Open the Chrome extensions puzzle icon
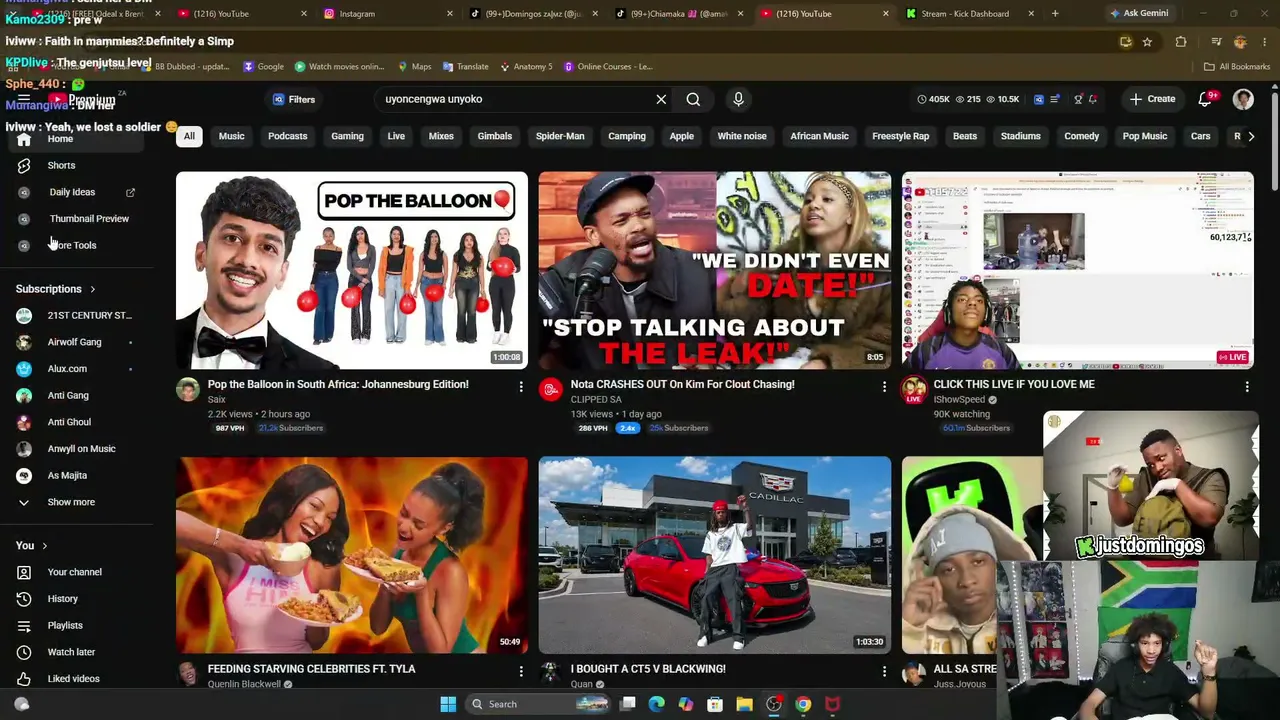 (x=1181, y=42)
